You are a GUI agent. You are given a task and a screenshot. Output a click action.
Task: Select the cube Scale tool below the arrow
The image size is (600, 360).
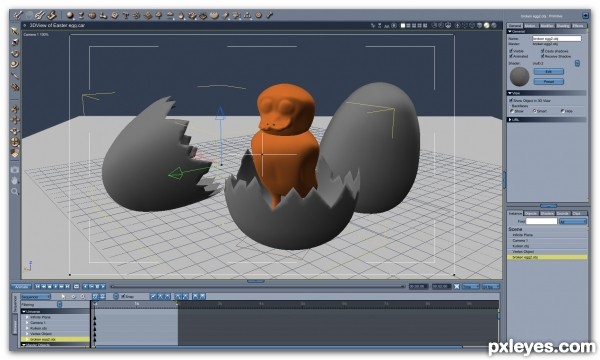(15, 42)
